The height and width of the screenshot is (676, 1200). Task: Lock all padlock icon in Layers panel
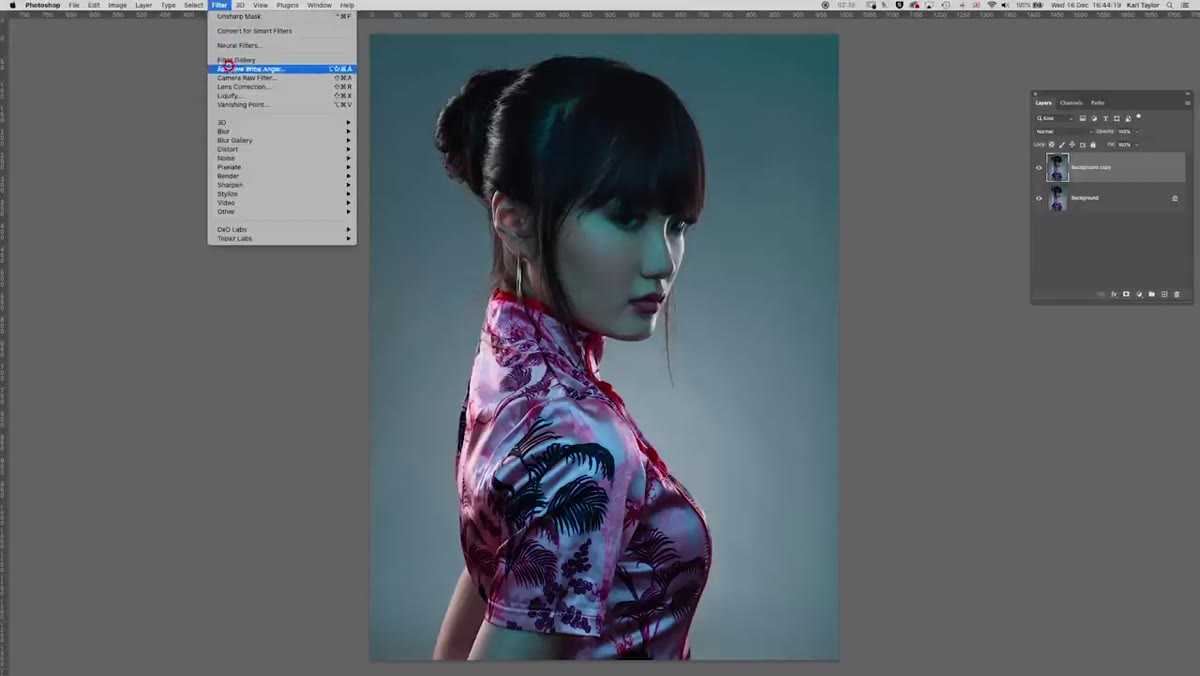[1093, 145]
